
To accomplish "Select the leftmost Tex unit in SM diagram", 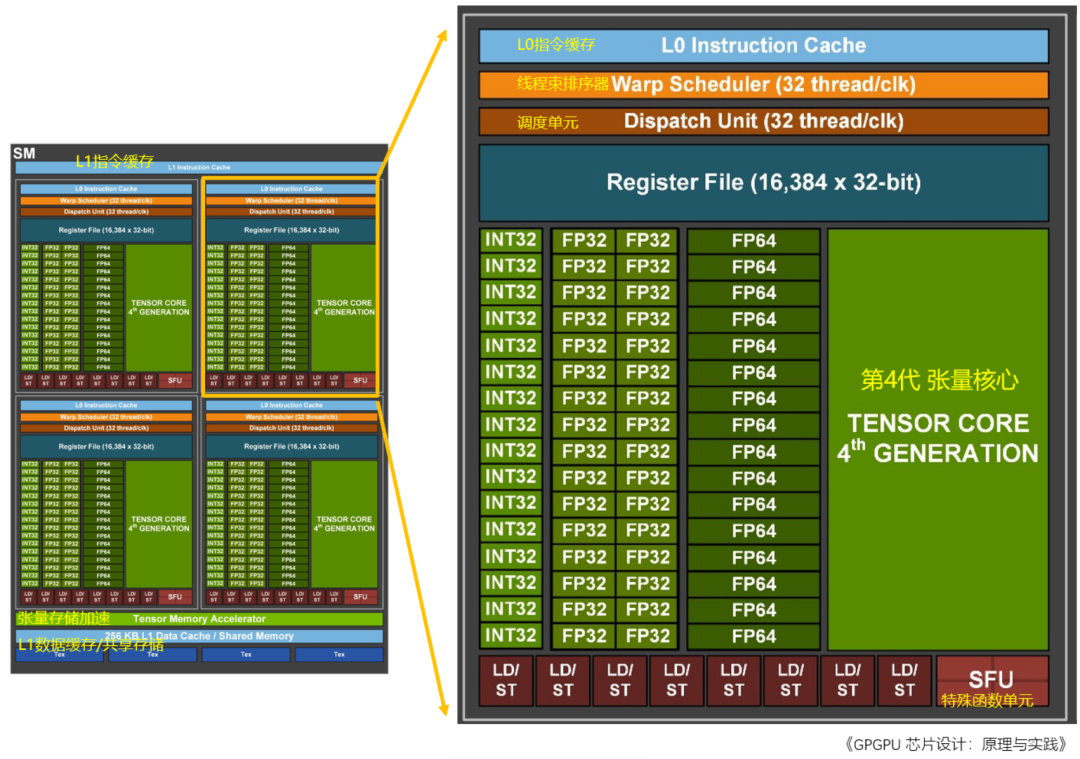I will pyautogui.click(x=59, y=655).
